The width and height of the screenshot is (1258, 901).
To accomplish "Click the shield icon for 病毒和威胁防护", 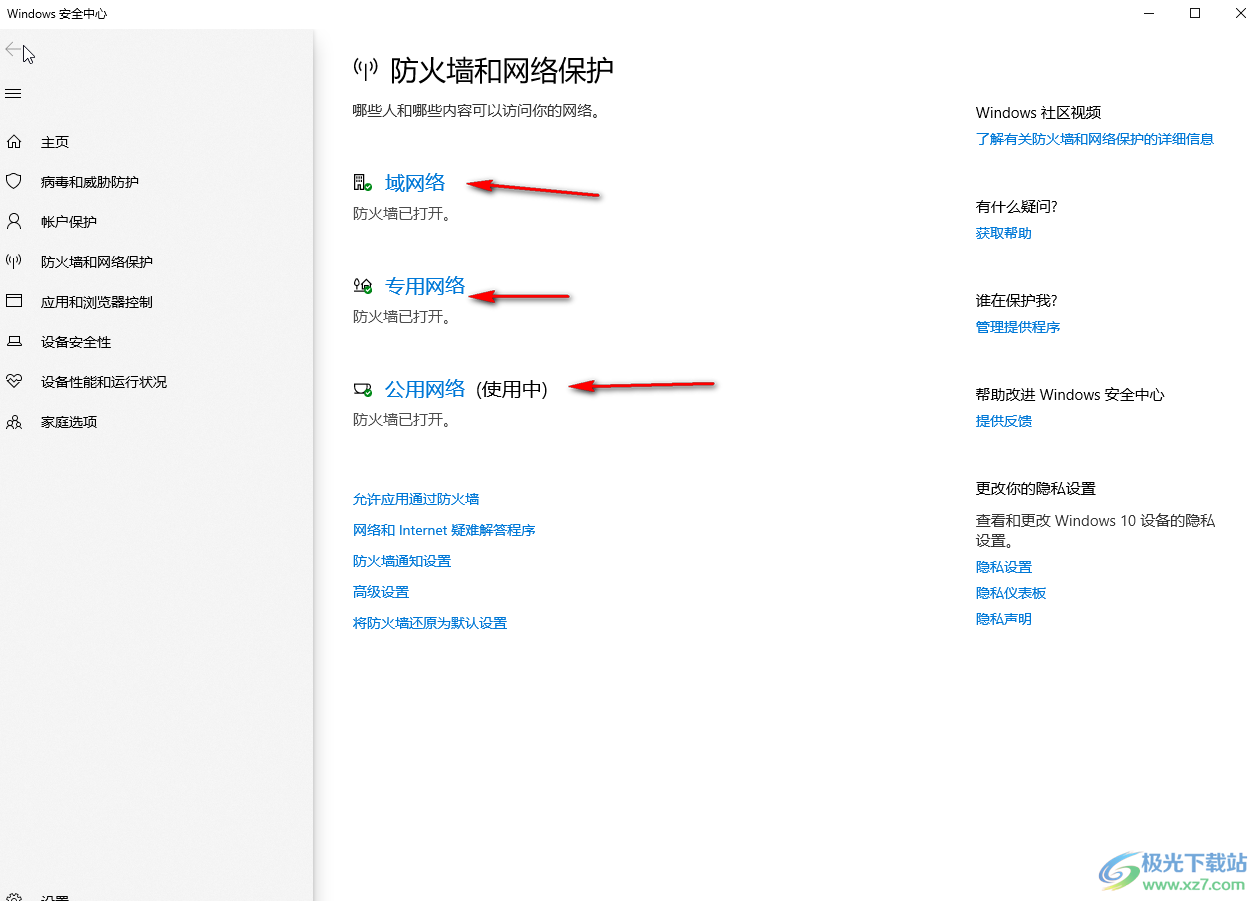I will (x=14, y=181).
